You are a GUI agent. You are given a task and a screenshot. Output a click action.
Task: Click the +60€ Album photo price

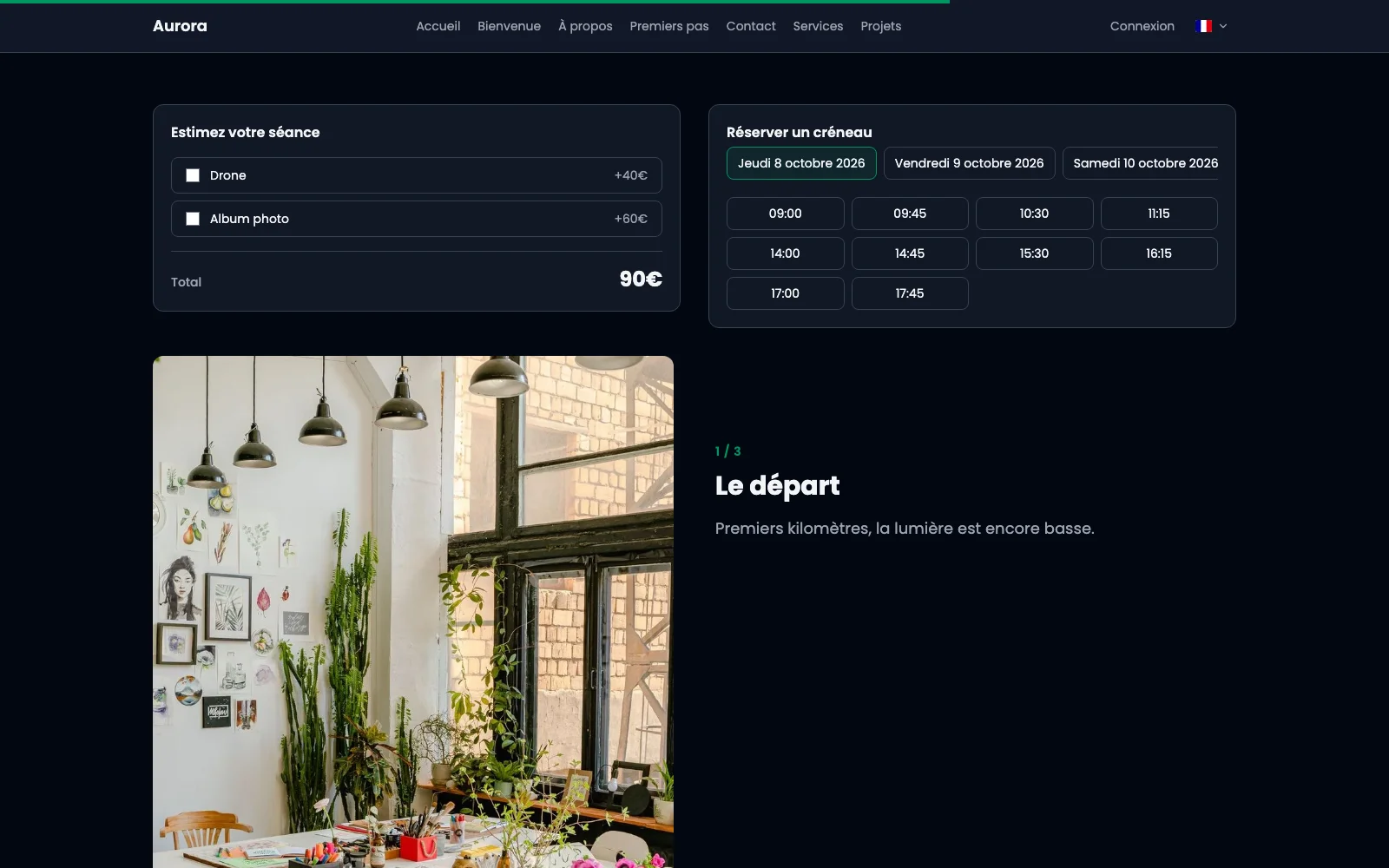point(631,219)
